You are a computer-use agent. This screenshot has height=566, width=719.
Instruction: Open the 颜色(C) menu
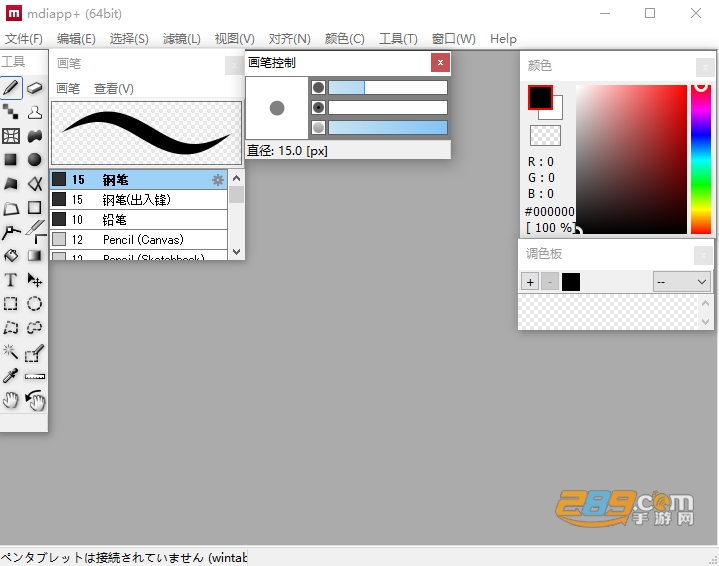point(344,39)
